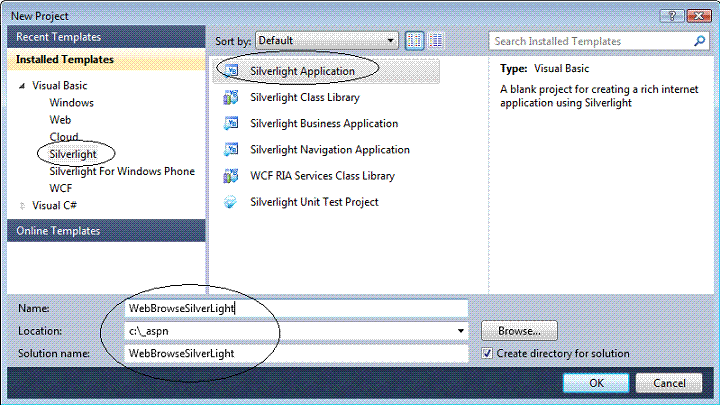Select WCF RIA Services Class Library text
720x405 pixels.
tap(322, 176)
